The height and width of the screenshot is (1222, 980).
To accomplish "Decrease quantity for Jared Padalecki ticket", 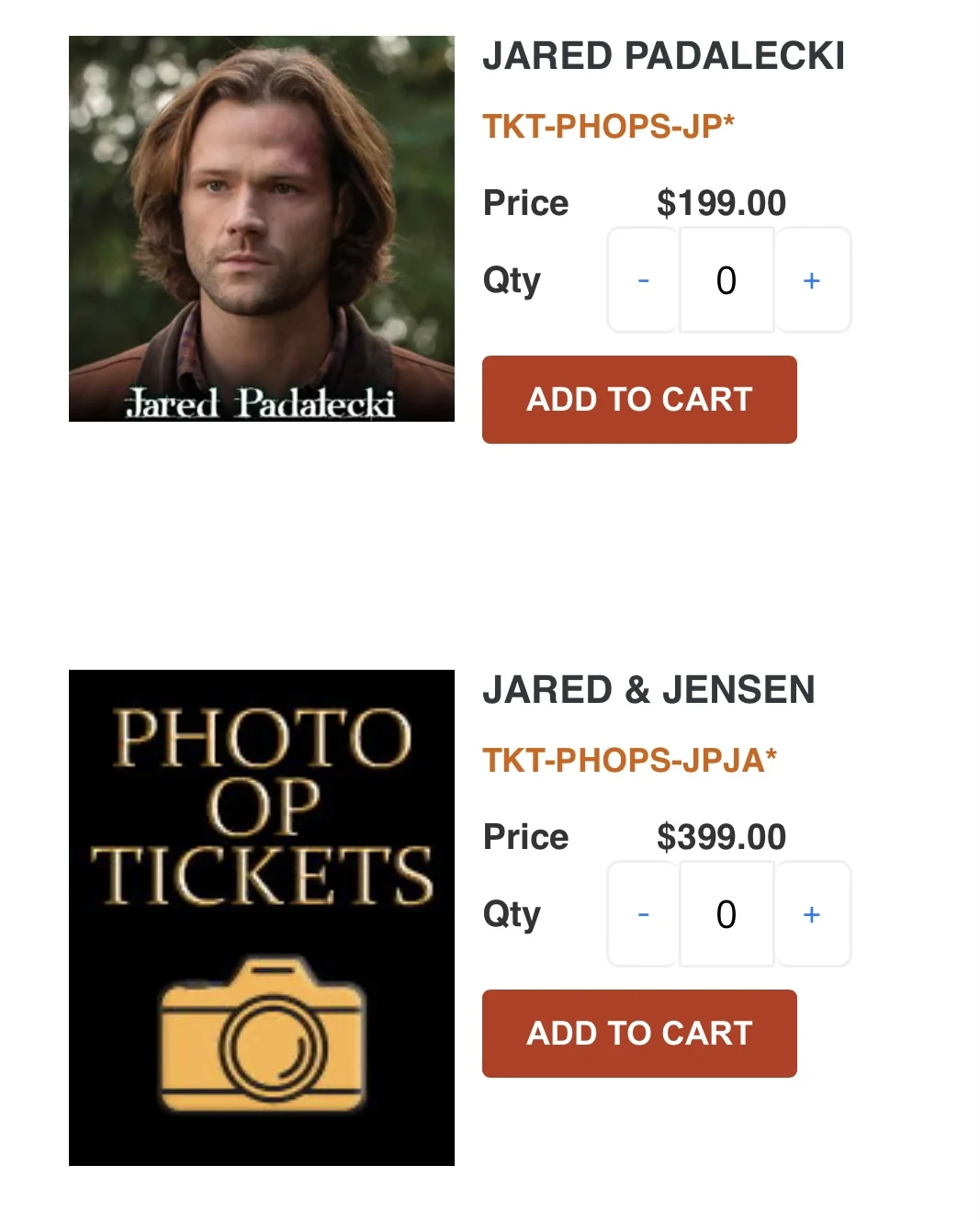I will pos(644,280).
